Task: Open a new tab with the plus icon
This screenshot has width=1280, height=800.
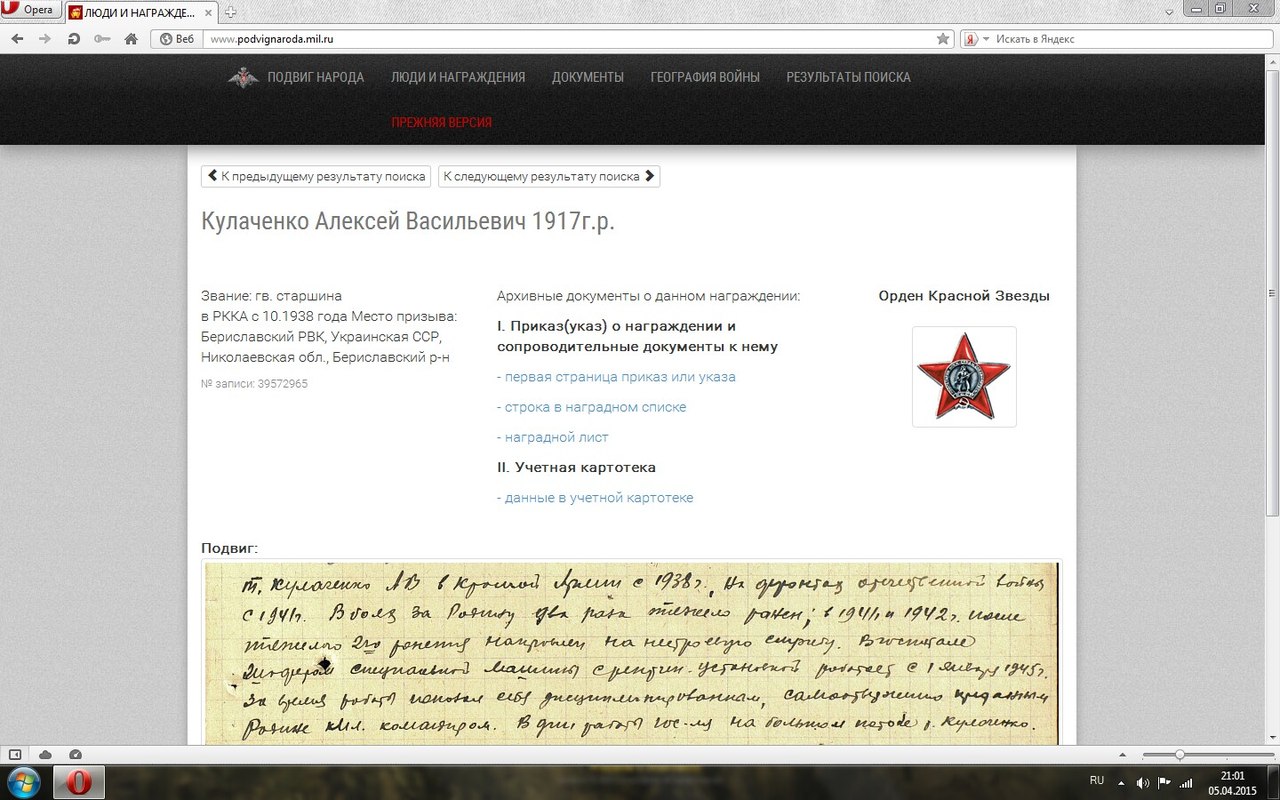Action: tap(231, 12)
